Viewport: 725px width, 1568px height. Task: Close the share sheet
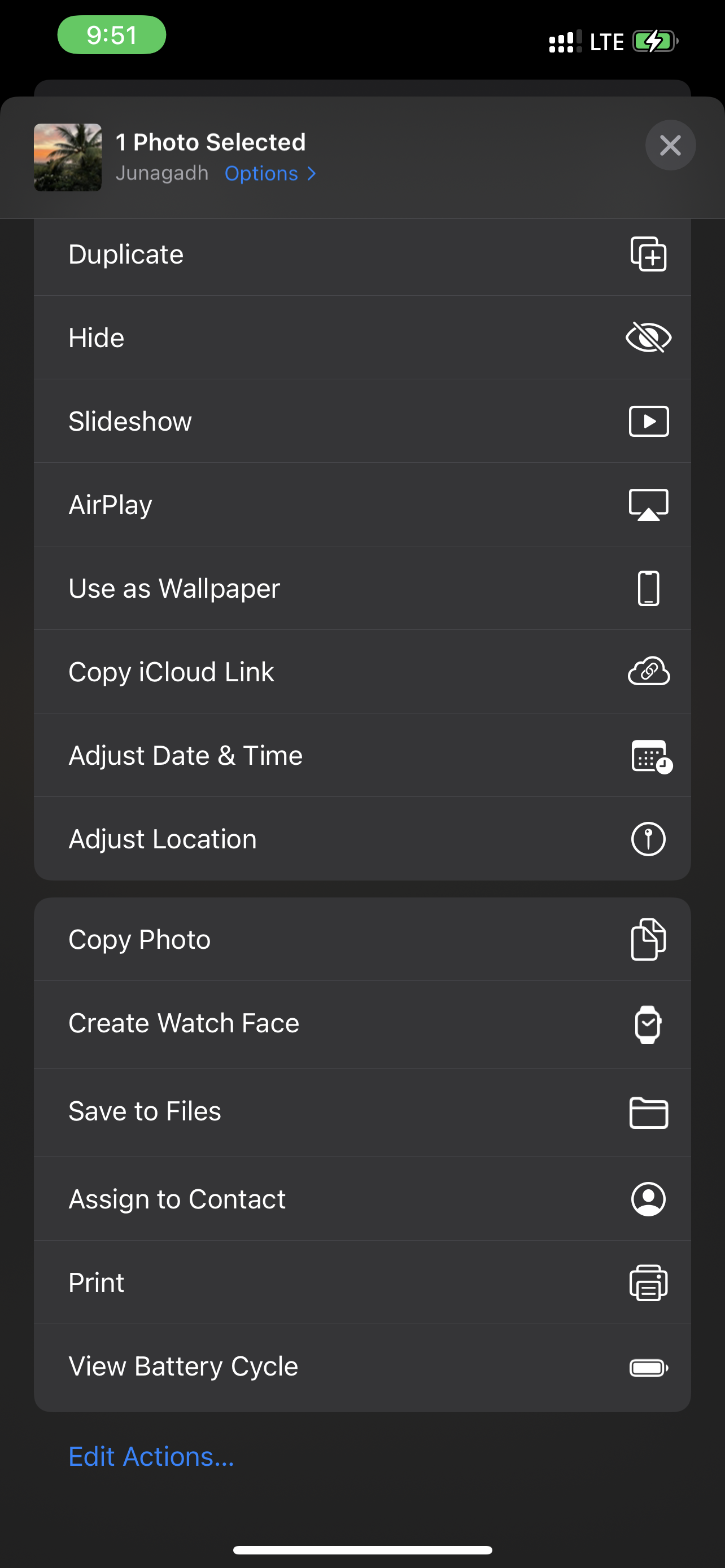click(670, 146)
